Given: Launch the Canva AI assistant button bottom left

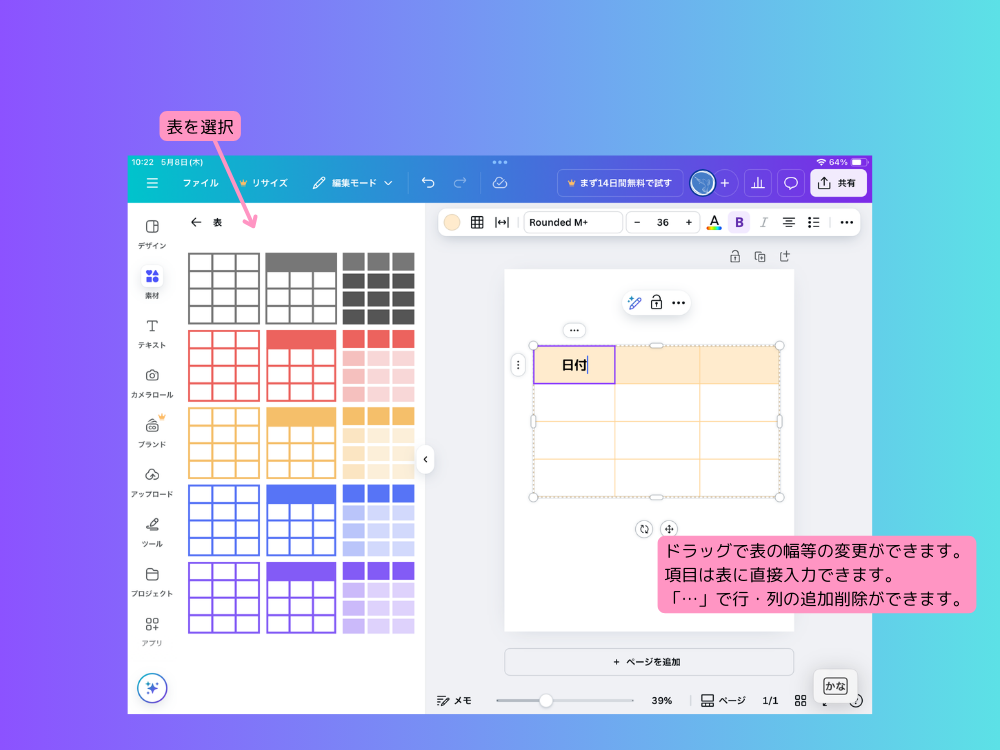Looking at the screenshot, I should [152, 688].
